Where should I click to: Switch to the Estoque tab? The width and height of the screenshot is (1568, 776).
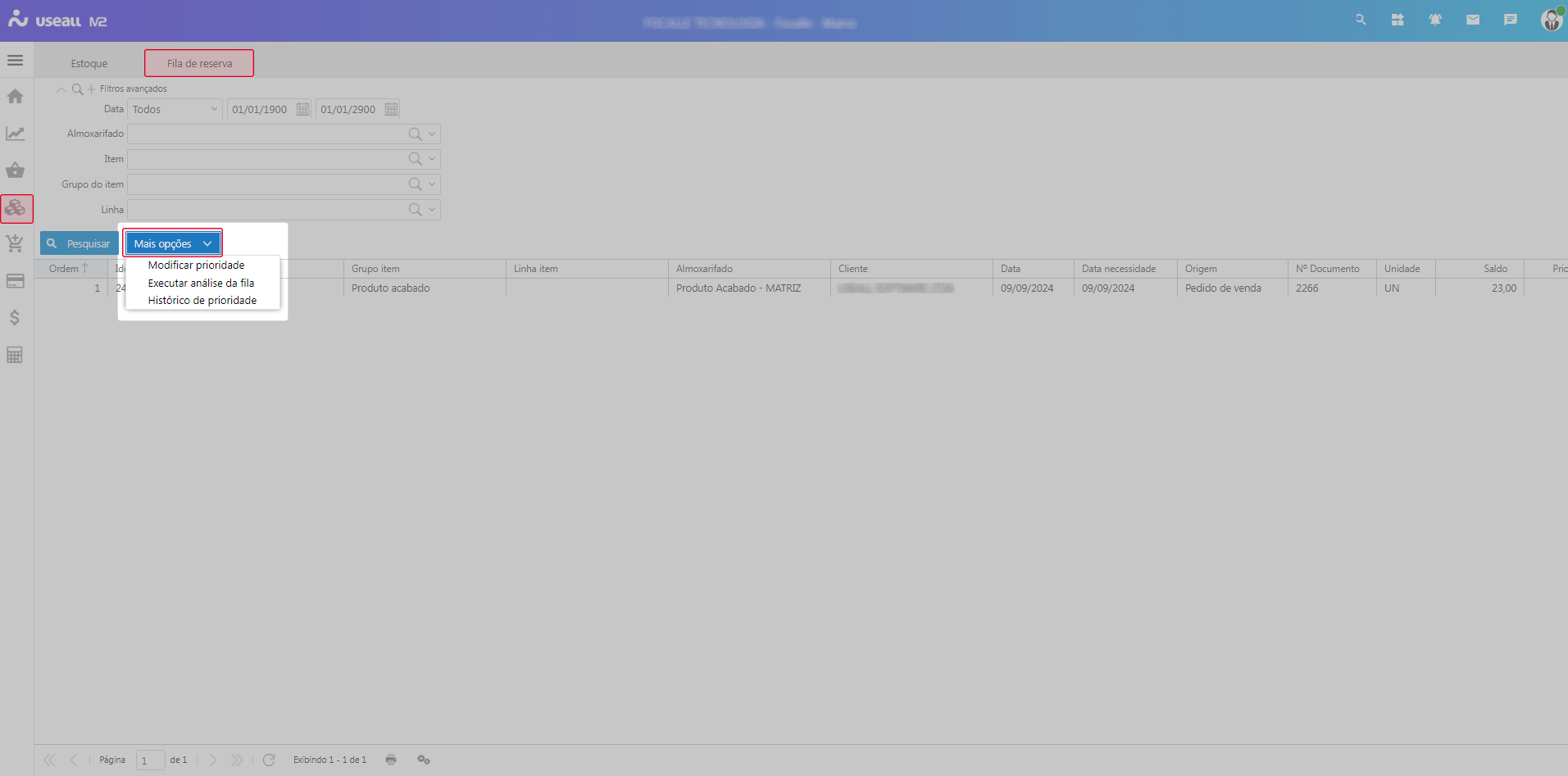tap(89, 63)
